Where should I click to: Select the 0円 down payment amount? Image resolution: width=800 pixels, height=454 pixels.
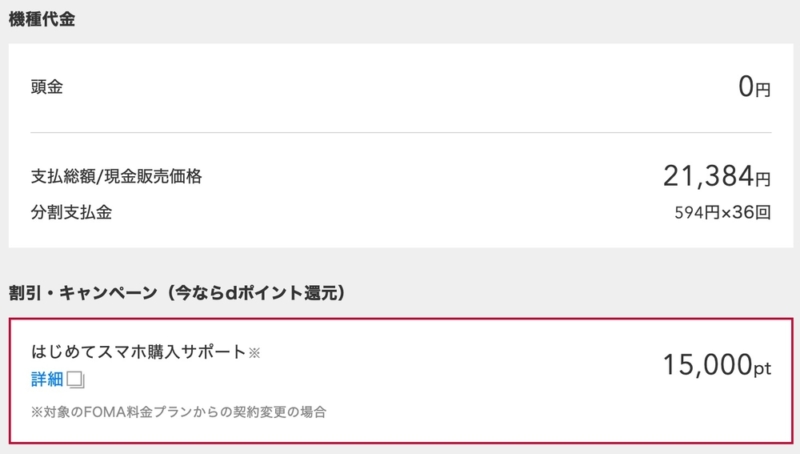coord(755,86)
